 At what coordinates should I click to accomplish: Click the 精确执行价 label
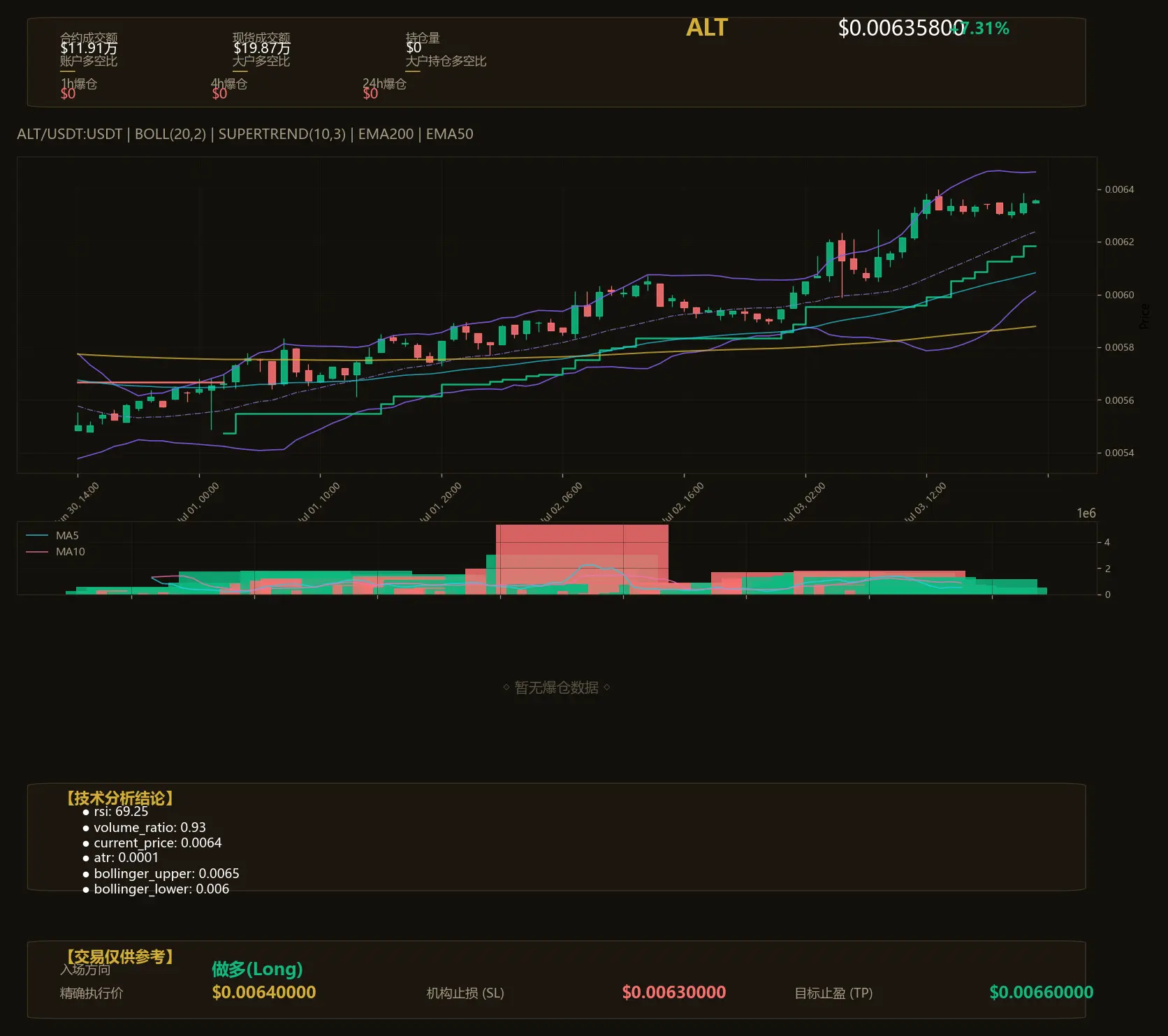pos(92,993)
